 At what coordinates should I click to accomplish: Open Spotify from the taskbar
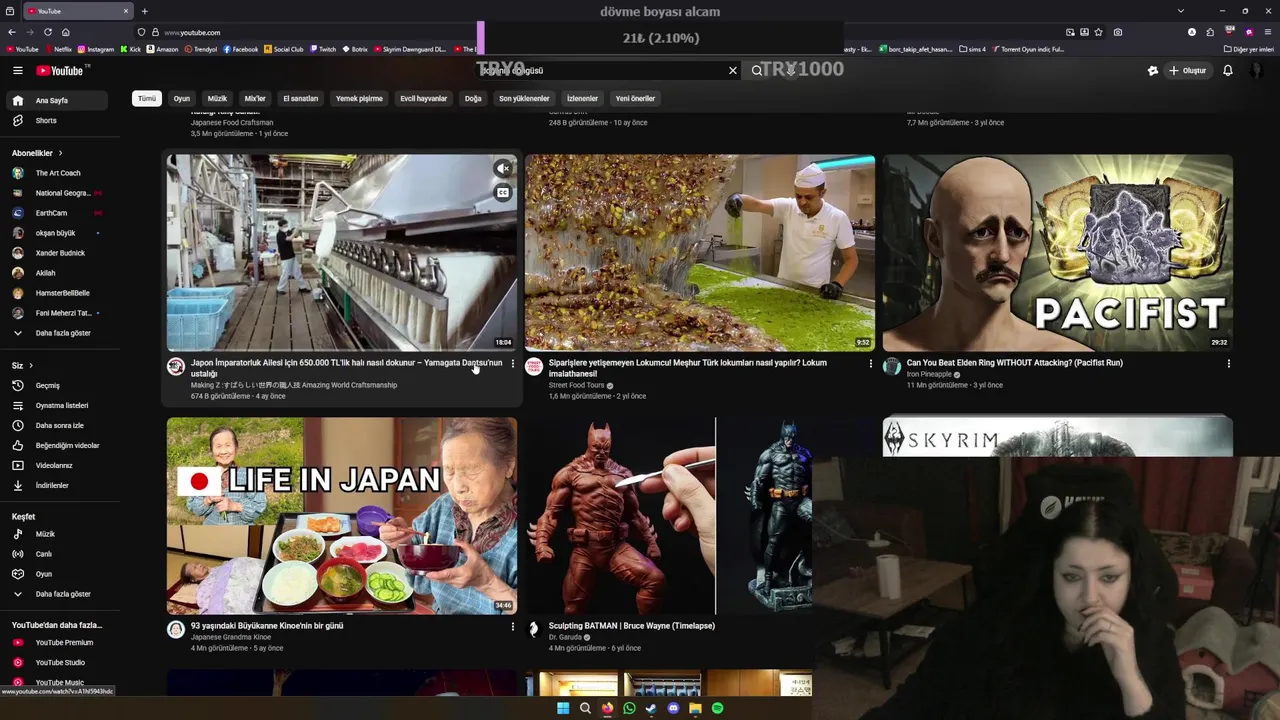click(717, 708)
